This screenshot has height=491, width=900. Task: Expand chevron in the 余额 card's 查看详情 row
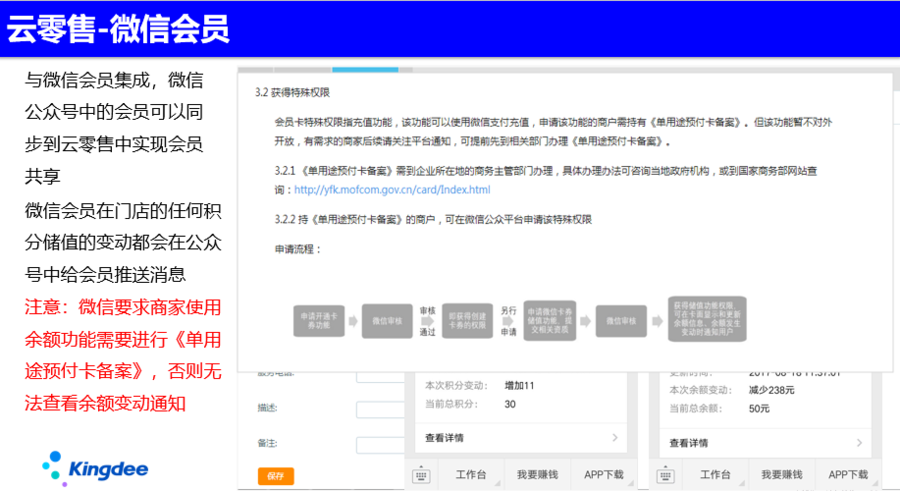(x=859, y=443)
